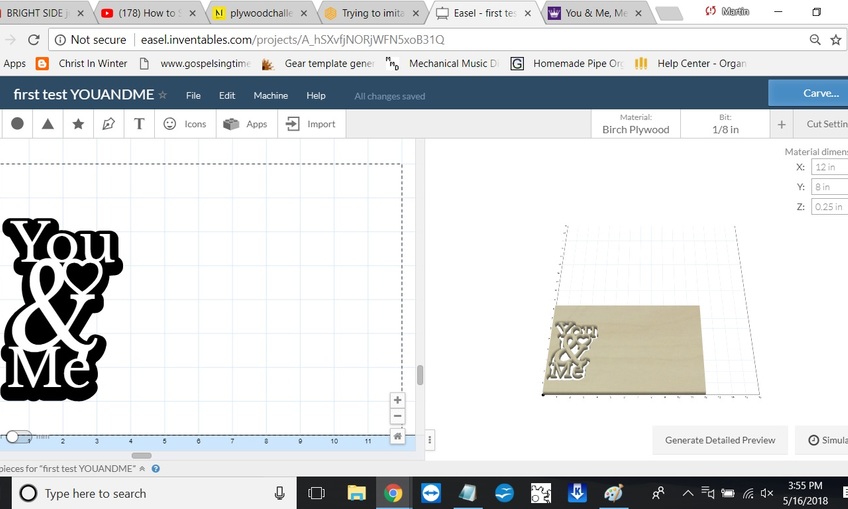The width and height of the screenshot is (848, 509).
Task: Toggle the inch/mm unit switch
Action: pos(17,437)
